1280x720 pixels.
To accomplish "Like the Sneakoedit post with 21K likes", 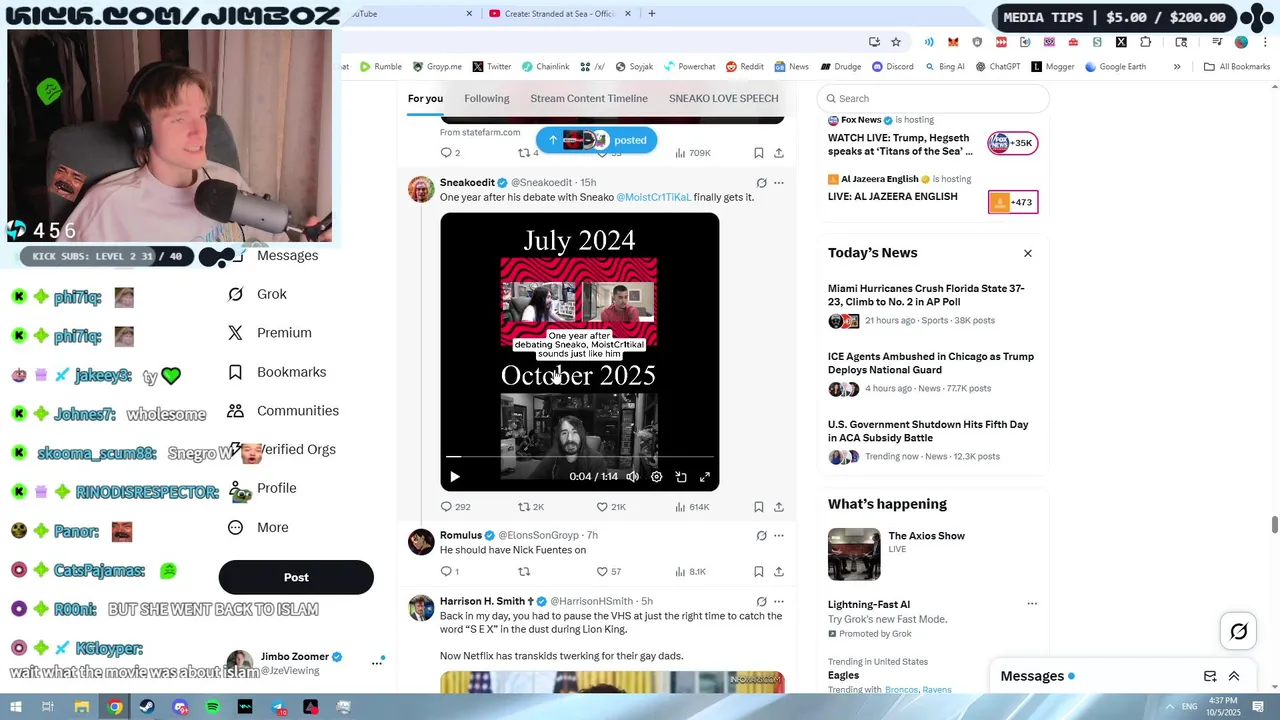I will click(611, 507).
